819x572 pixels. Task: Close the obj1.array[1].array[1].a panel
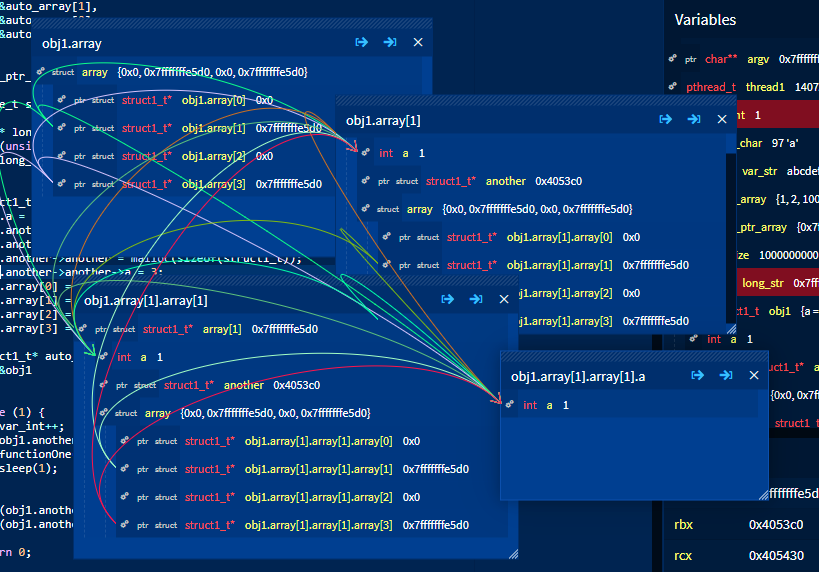[754, 375]
